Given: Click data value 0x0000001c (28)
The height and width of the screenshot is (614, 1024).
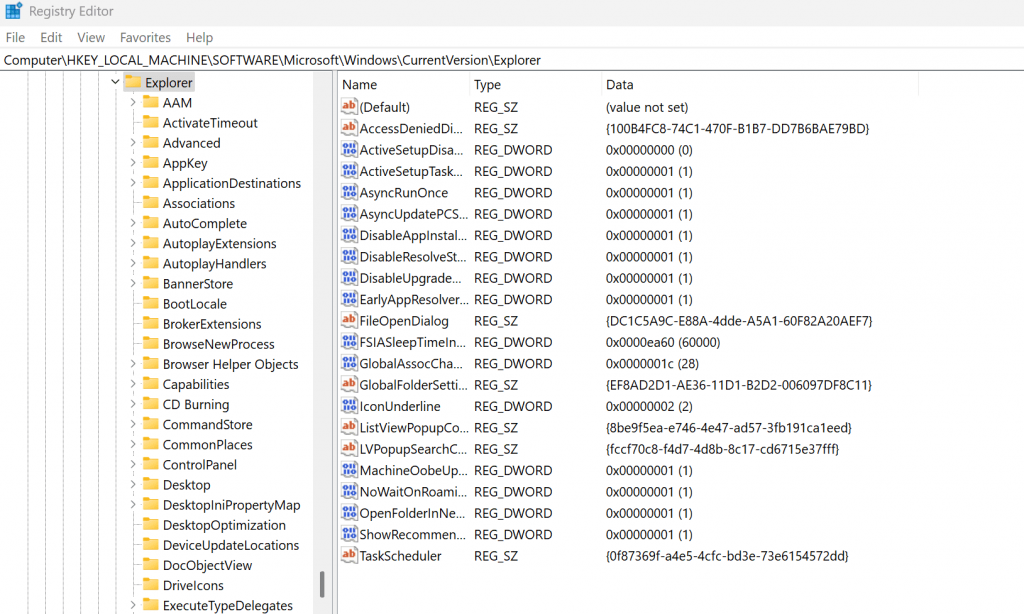Looking at the screenshot, I should point(652,363).
